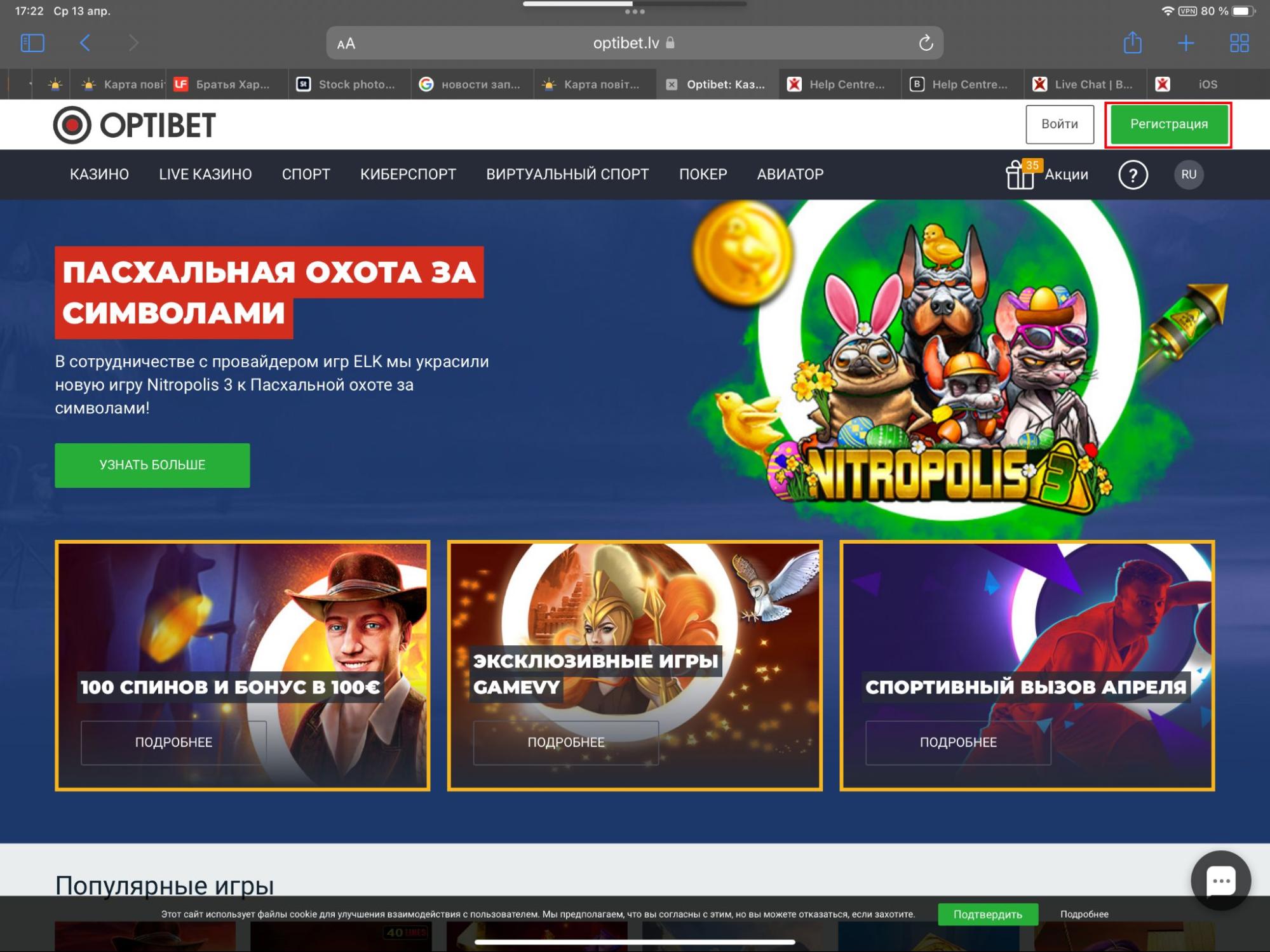The height and width of the screenshot is (952, 1270).
Task: Tap the optibet.lv address field
Action: 634,43
